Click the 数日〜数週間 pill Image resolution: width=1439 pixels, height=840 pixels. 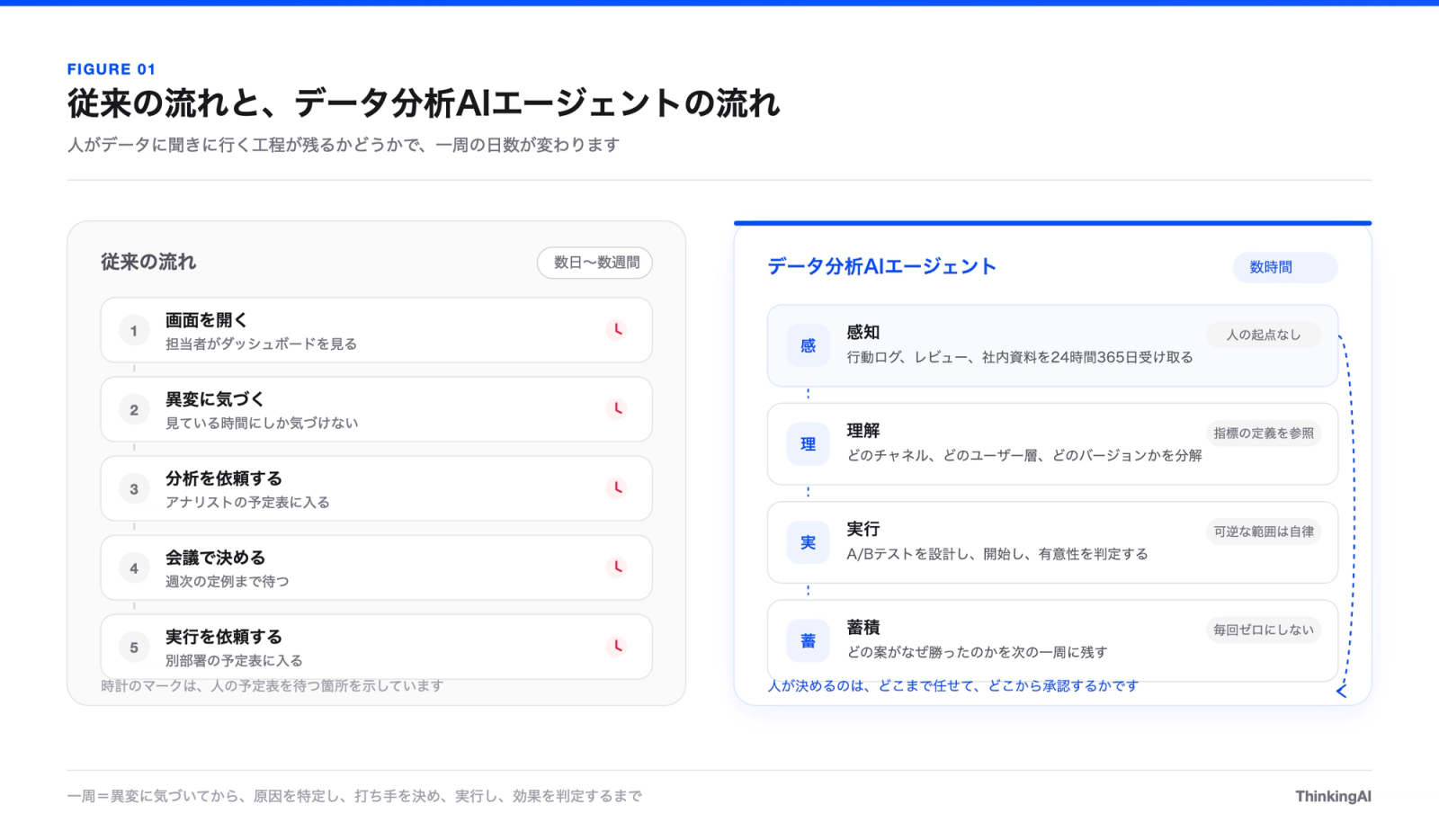click(595, 263)
